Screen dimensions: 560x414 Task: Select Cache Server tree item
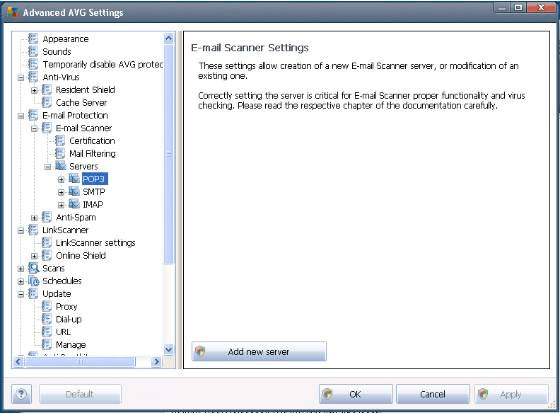[81, 103]
